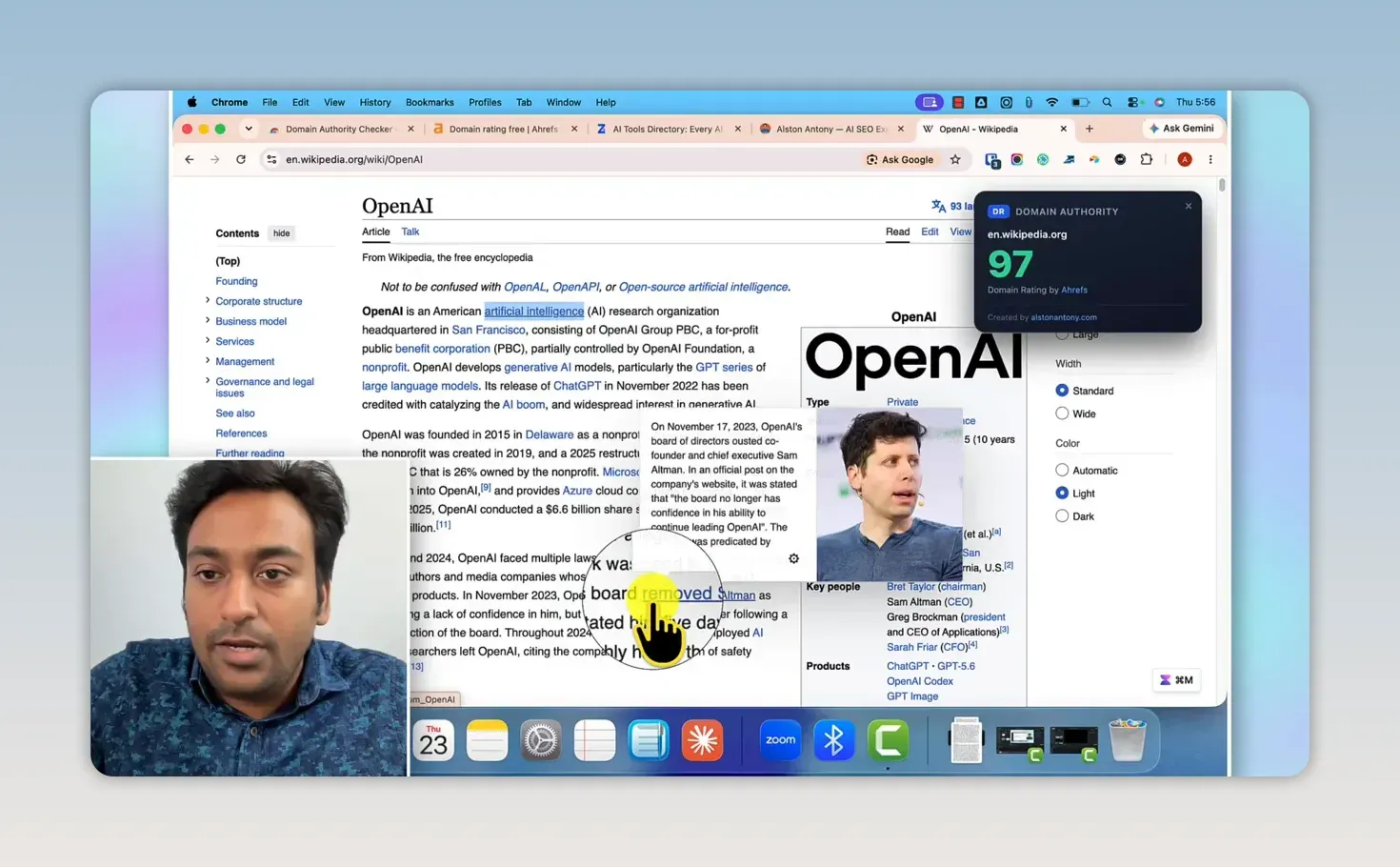Screen dimensions: 1400x867
Task: Open the Profiles menu
Action: coord(485,102)
